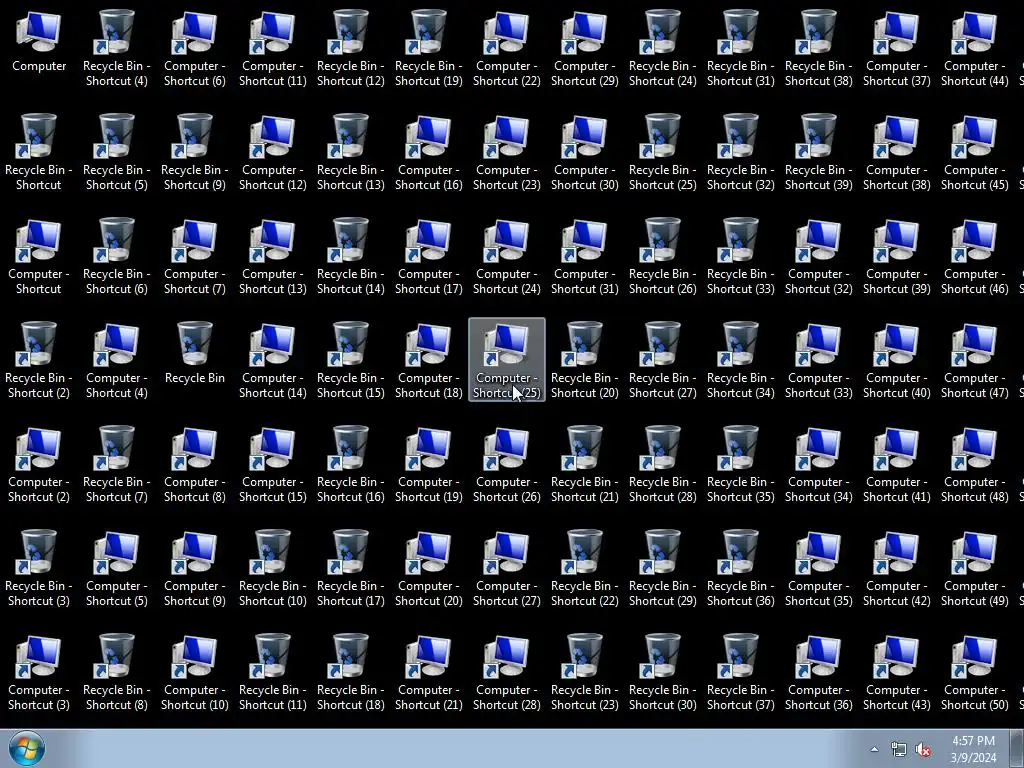Viewport: 1024px width, 768px height.
Task: Click Recycle Bin - Shortcut (38) icon
Action: (x=818, y=48)
